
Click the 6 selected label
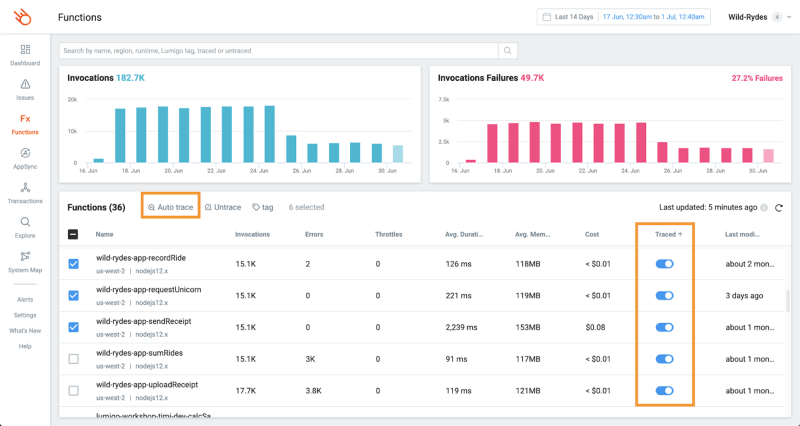(x=306, y=207)
